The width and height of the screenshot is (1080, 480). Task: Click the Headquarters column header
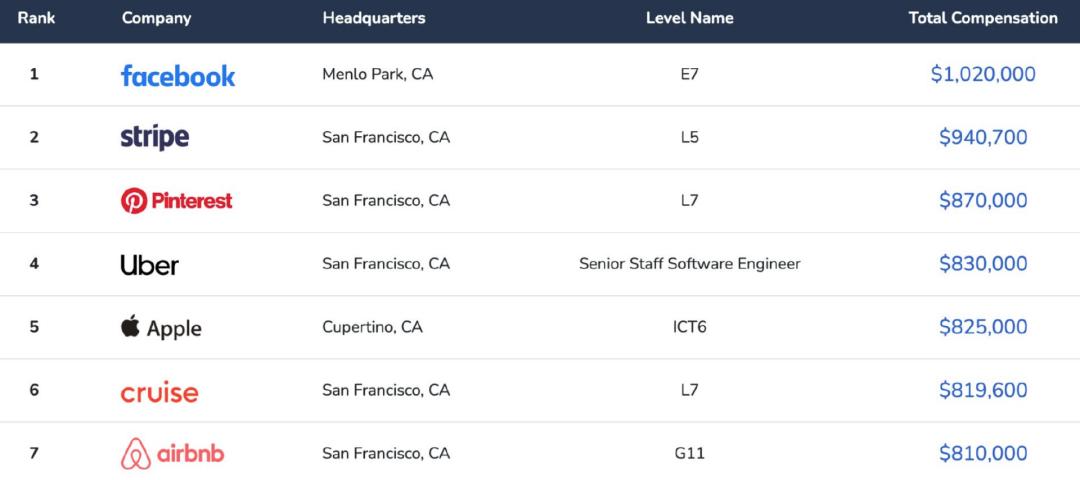point(374,19)
